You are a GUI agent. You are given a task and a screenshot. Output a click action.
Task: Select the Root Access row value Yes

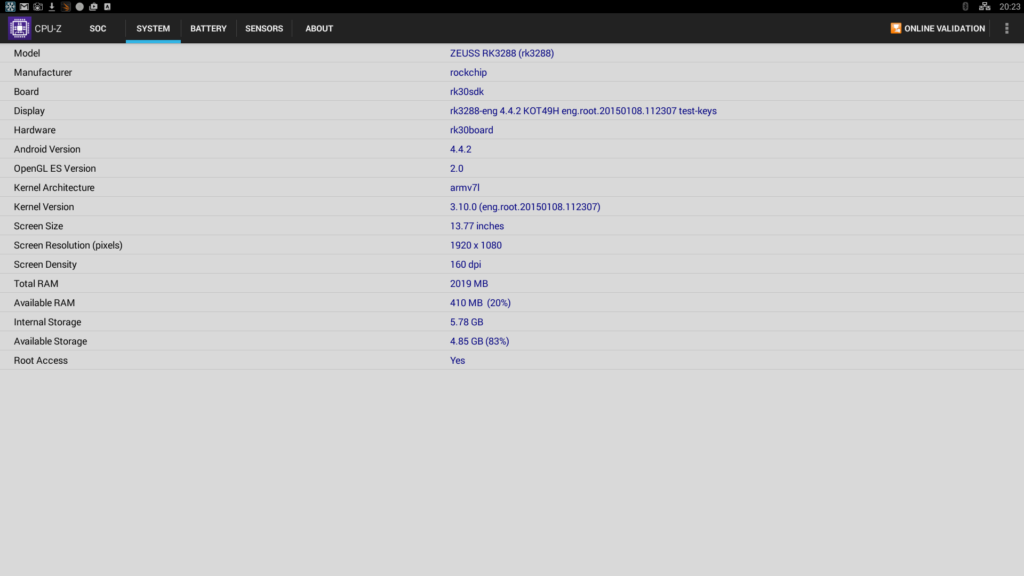pos(457,360)
